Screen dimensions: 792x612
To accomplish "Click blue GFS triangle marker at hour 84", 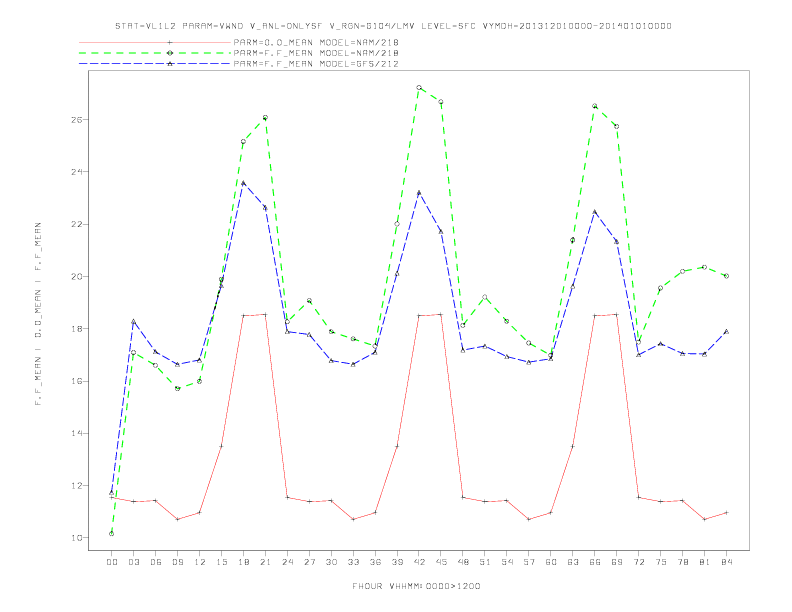I will click(x=726, y=332).
